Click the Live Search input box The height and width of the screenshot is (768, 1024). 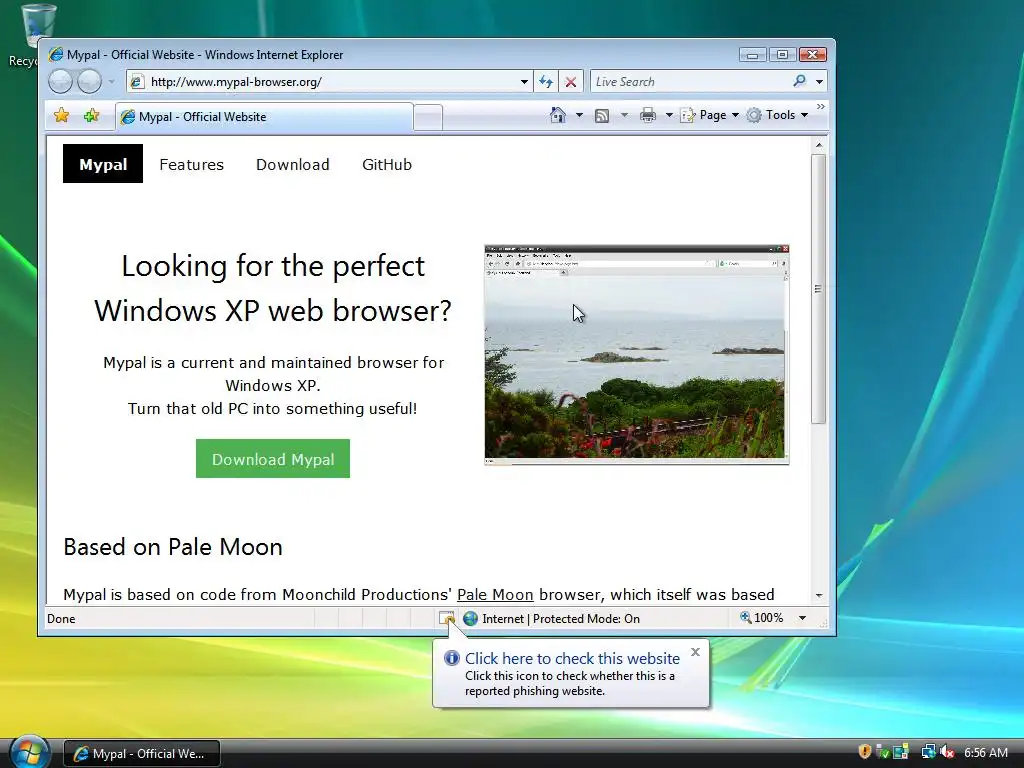click(x=689, y=82)
